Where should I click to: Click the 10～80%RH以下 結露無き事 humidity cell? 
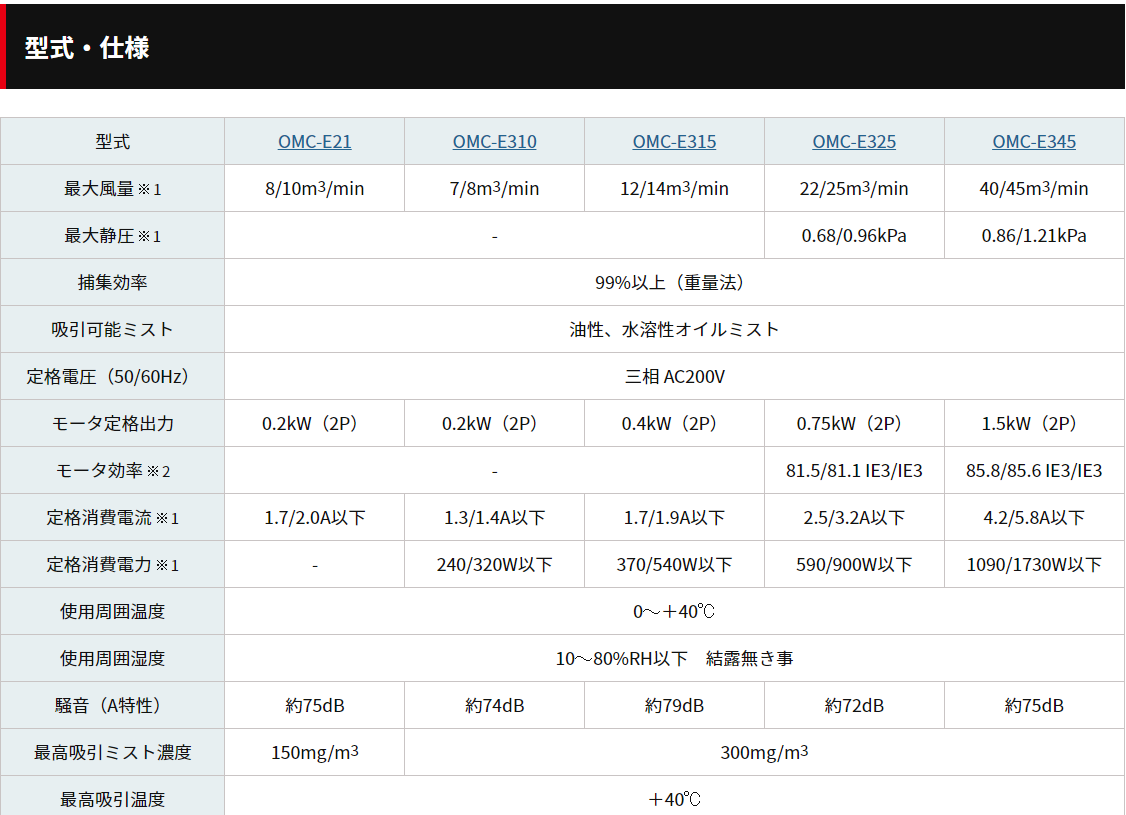point(674,658)
